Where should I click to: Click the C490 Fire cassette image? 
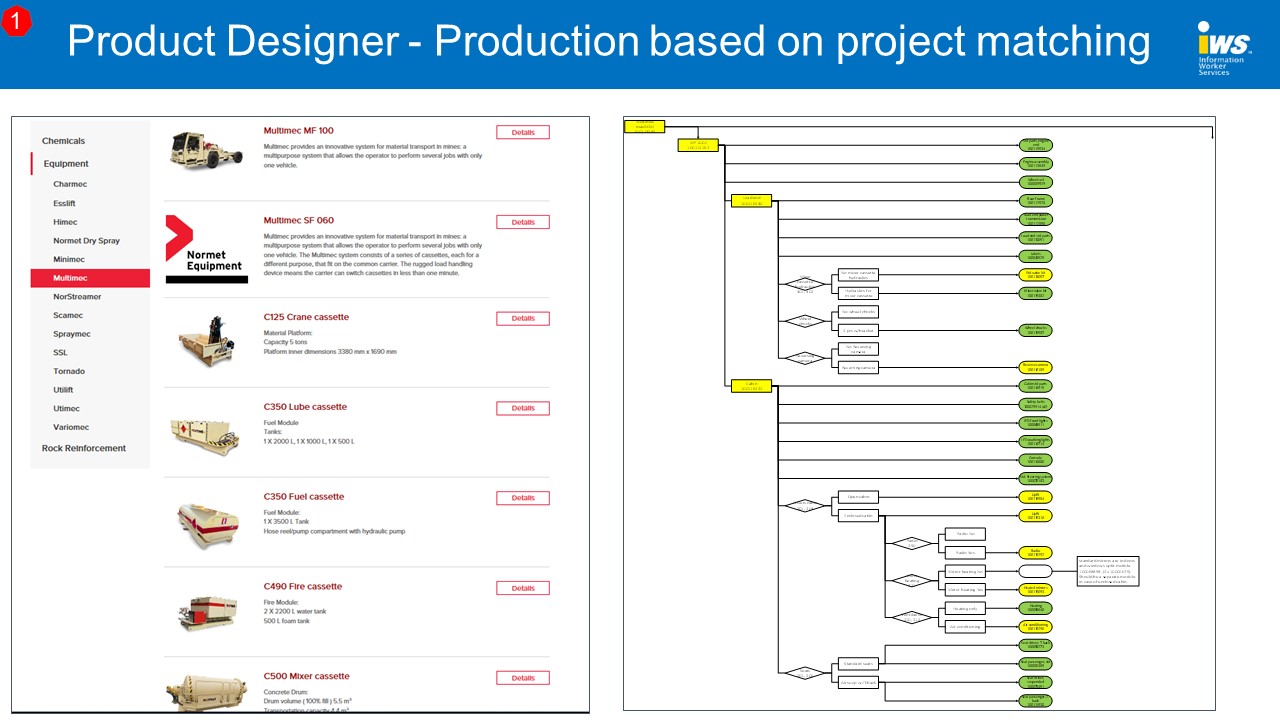point(207,612)
